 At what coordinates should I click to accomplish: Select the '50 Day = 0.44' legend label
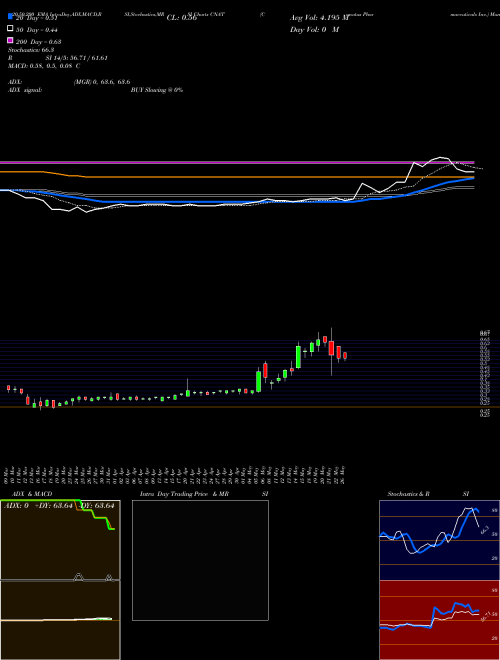[37, 30]
